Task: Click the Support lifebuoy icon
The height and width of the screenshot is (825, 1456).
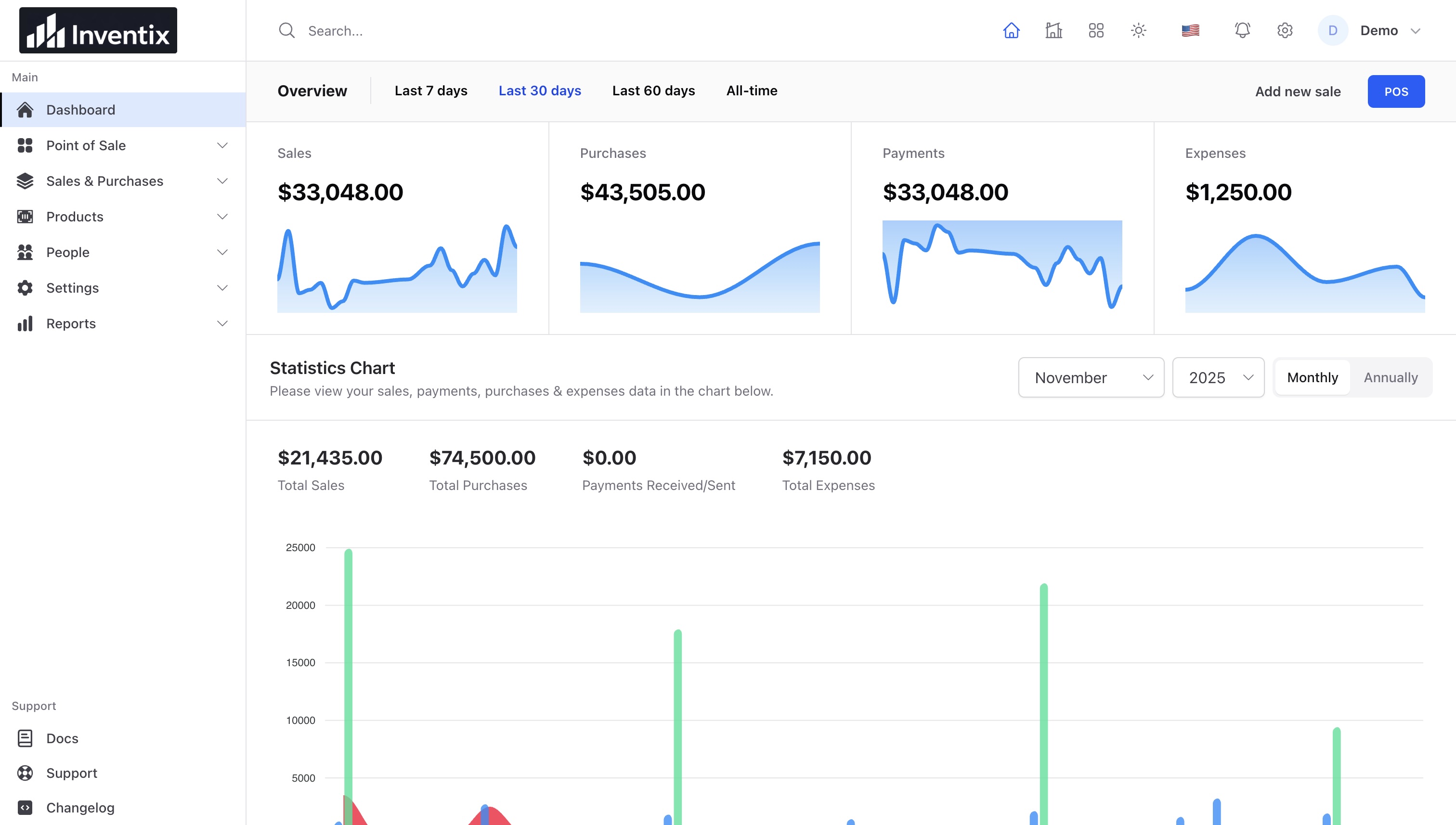Action: pos(25,773)
